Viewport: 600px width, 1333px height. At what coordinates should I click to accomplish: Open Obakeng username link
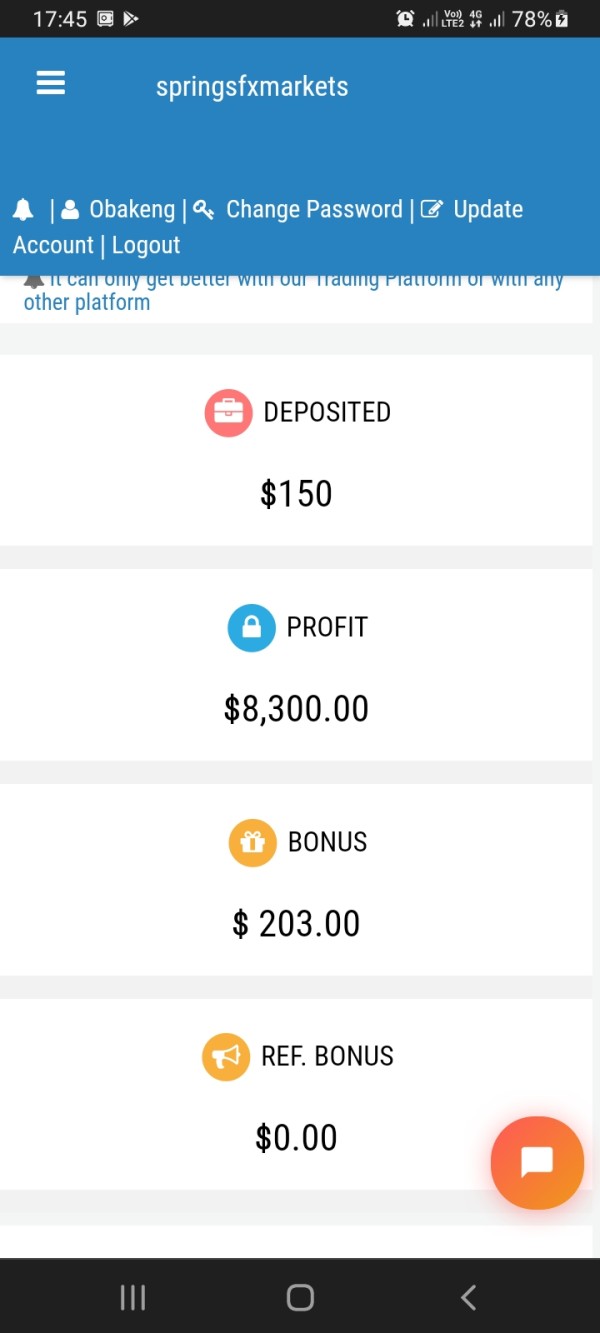coord(132,210)
